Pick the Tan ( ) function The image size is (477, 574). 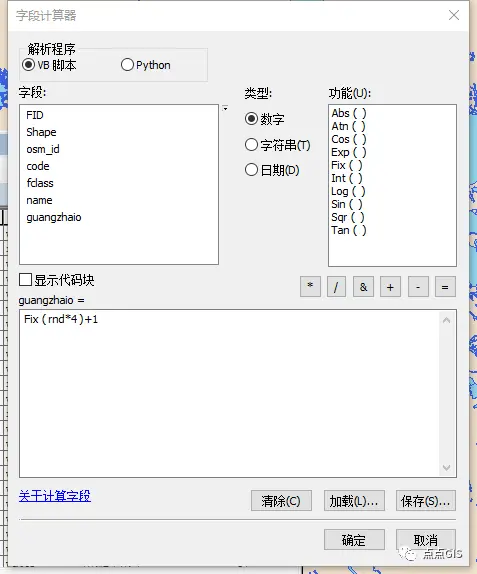349,231
